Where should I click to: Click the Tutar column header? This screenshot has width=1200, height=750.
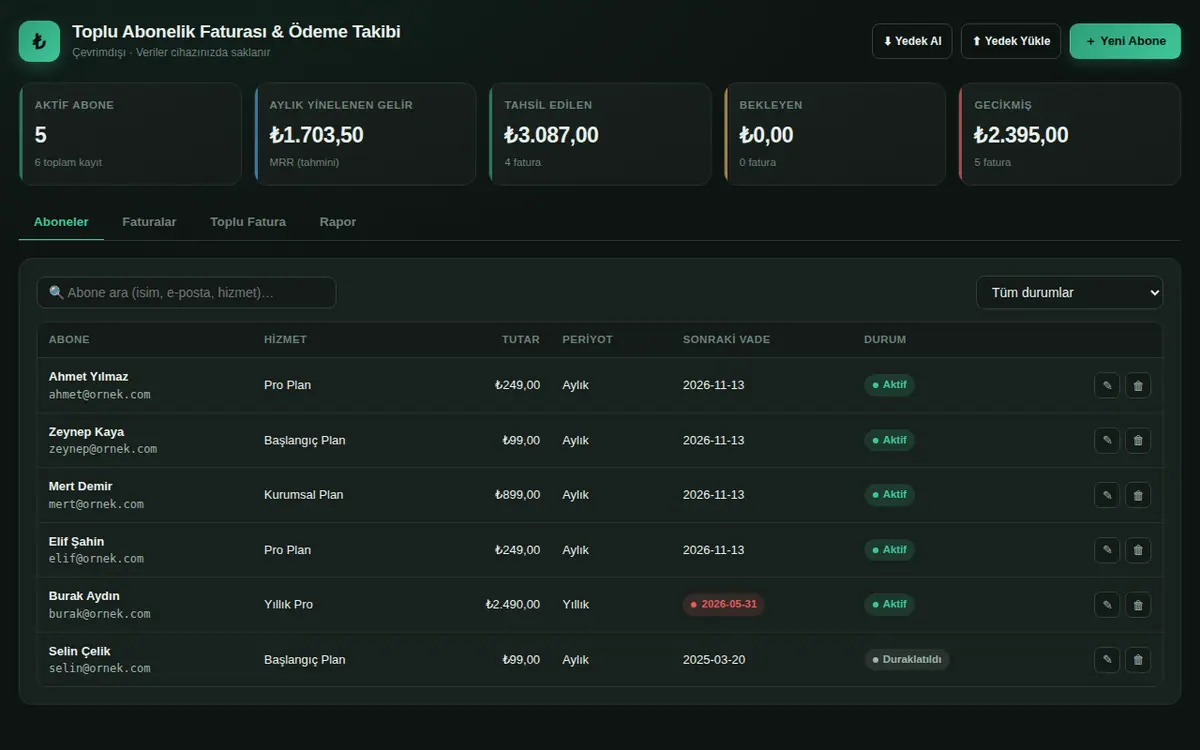[521, 340]
